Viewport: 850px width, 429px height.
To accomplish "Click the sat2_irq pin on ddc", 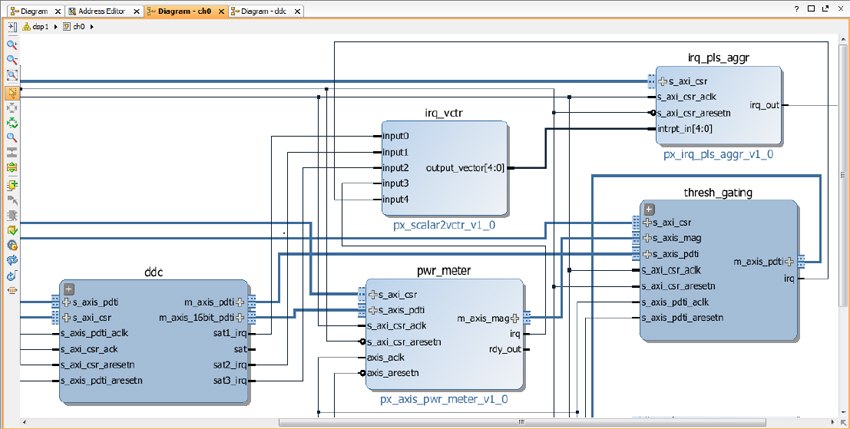I will 230,365.
